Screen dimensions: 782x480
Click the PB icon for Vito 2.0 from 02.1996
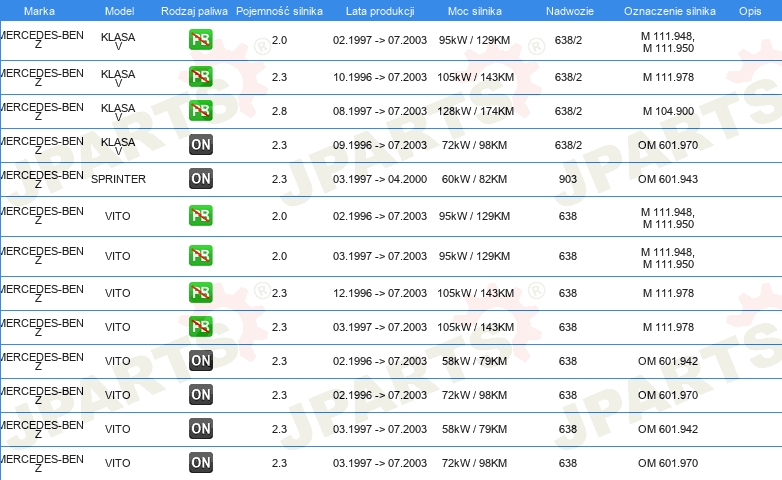click(x=200, y=216)
